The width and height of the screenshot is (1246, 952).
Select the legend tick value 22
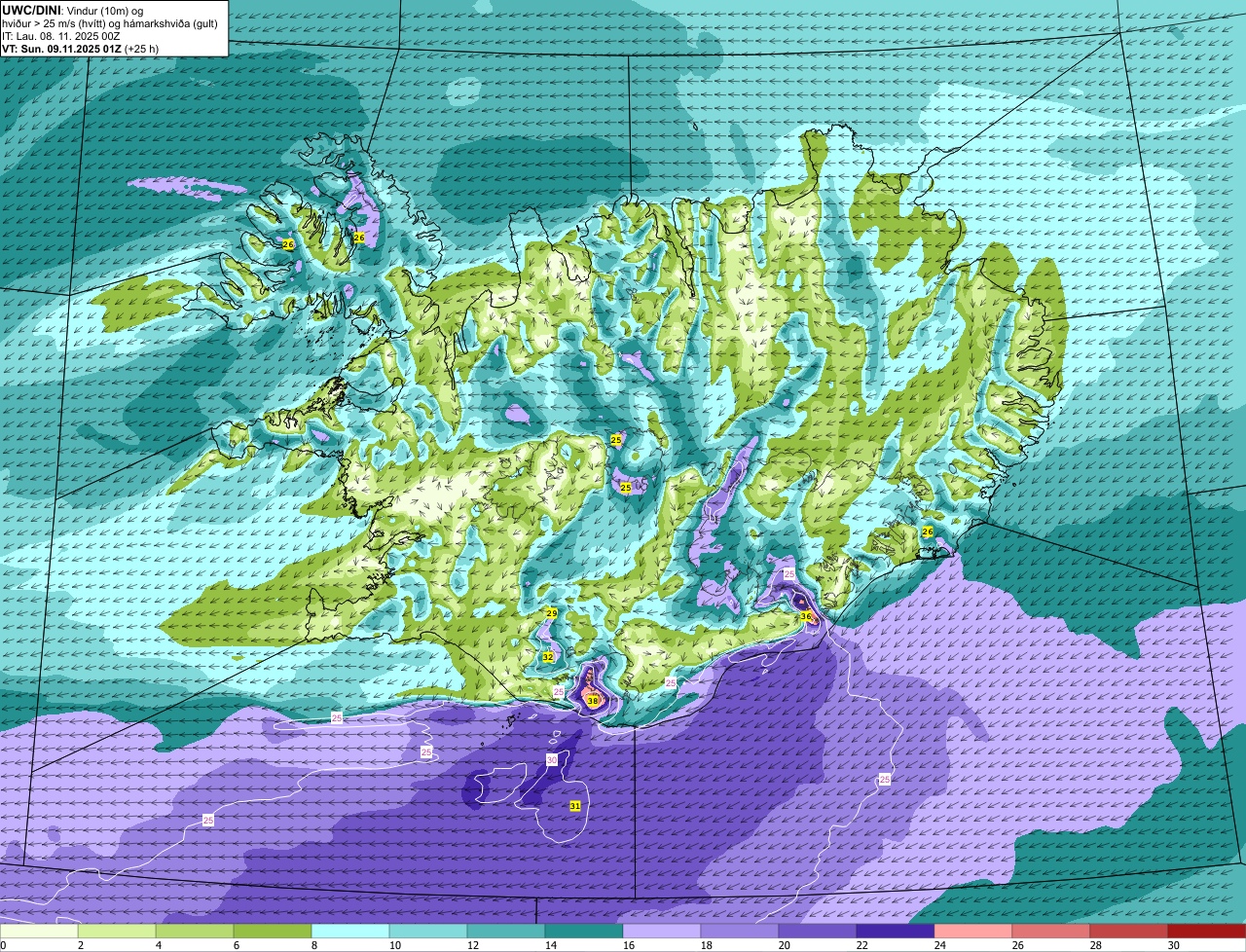[861, 945]
